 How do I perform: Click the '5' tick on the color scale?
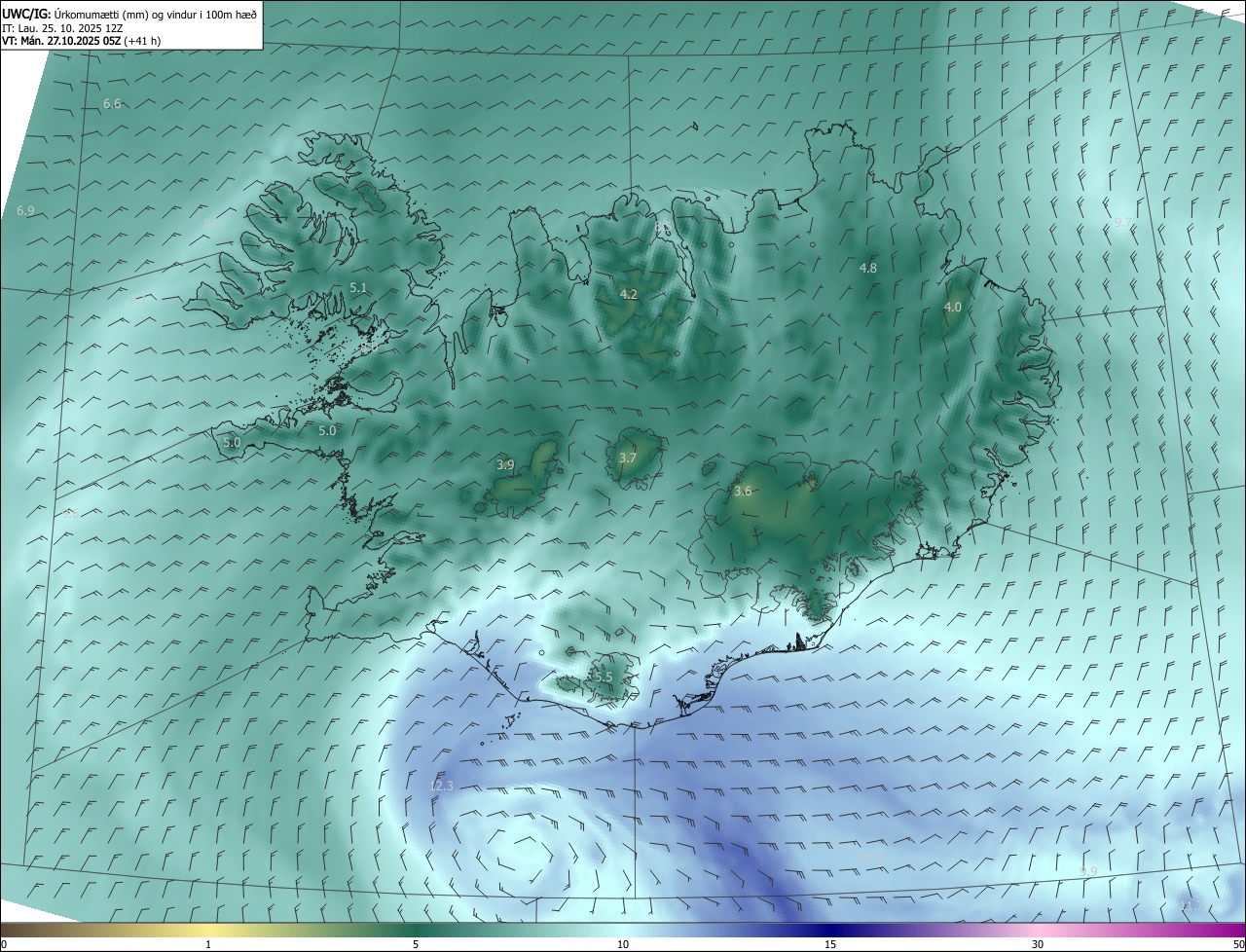416,944
